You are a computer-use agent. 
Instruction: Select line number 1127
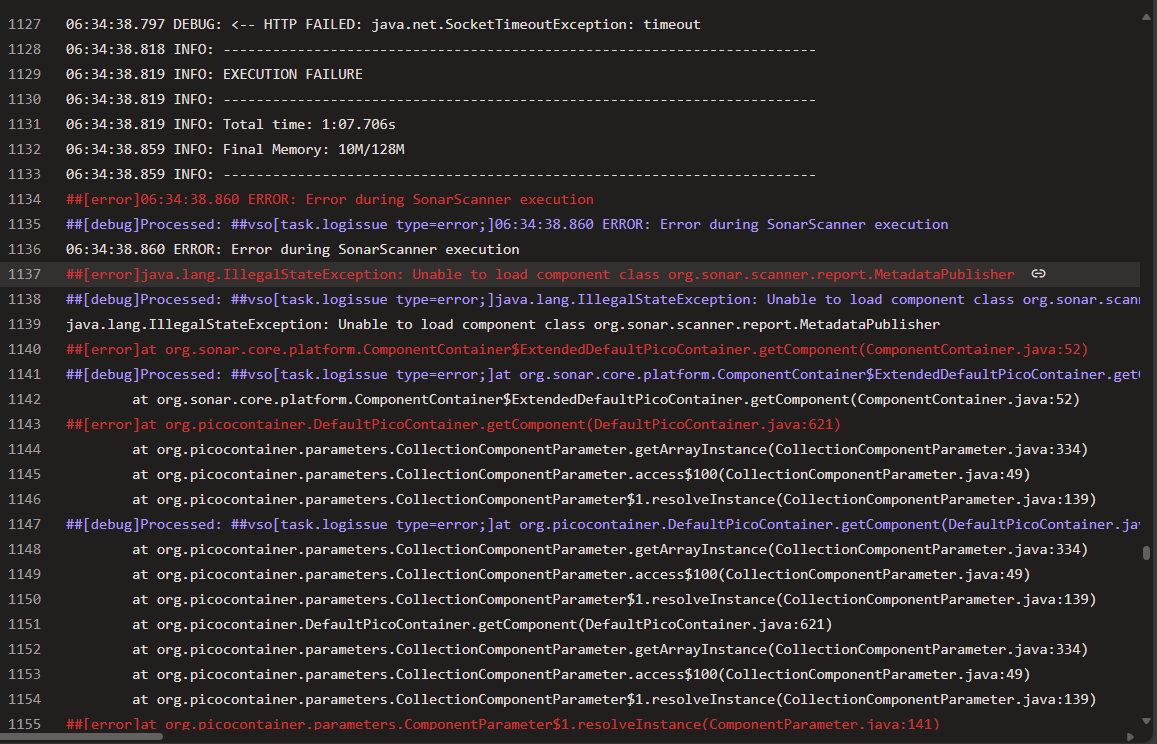24,24
